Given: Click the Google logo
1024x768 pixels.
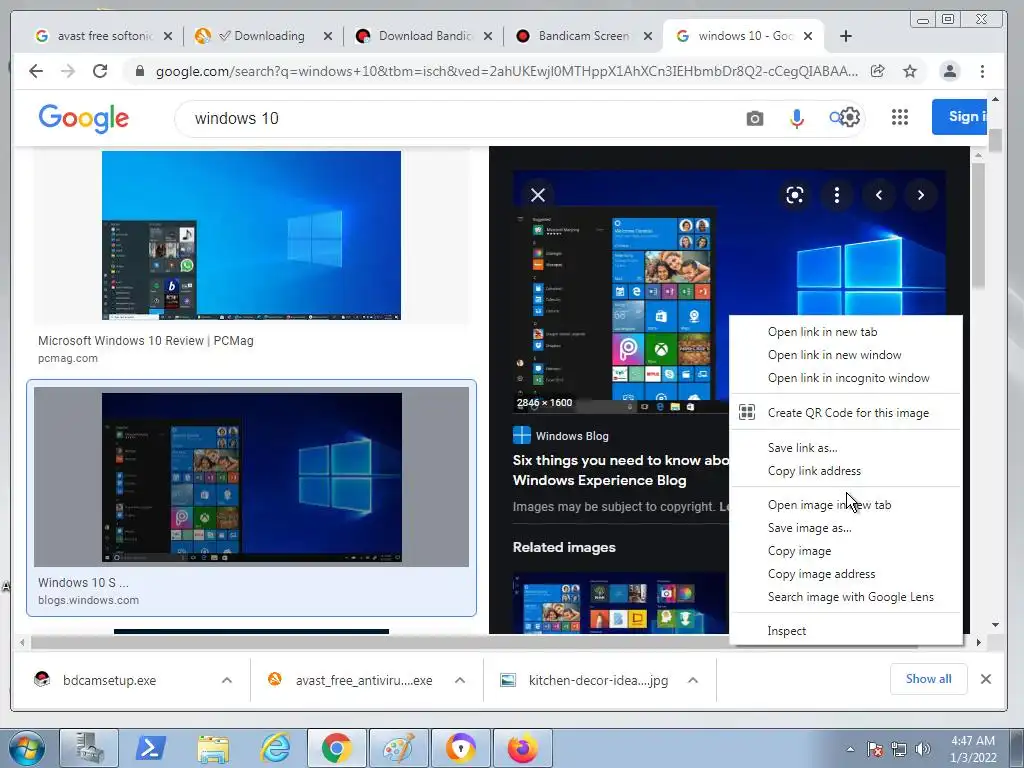Looking at the screenshot, I should pos(84,118).
